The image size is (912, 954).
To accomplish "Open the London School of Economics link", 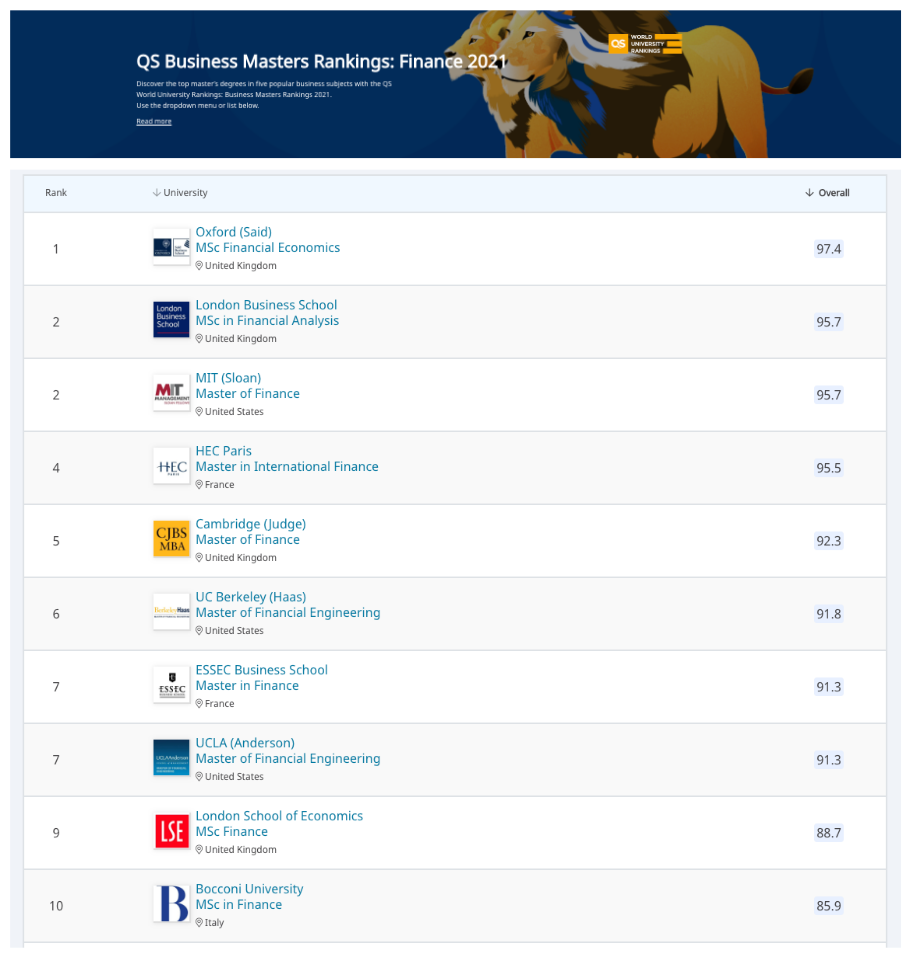I will [x=279, y=816].
